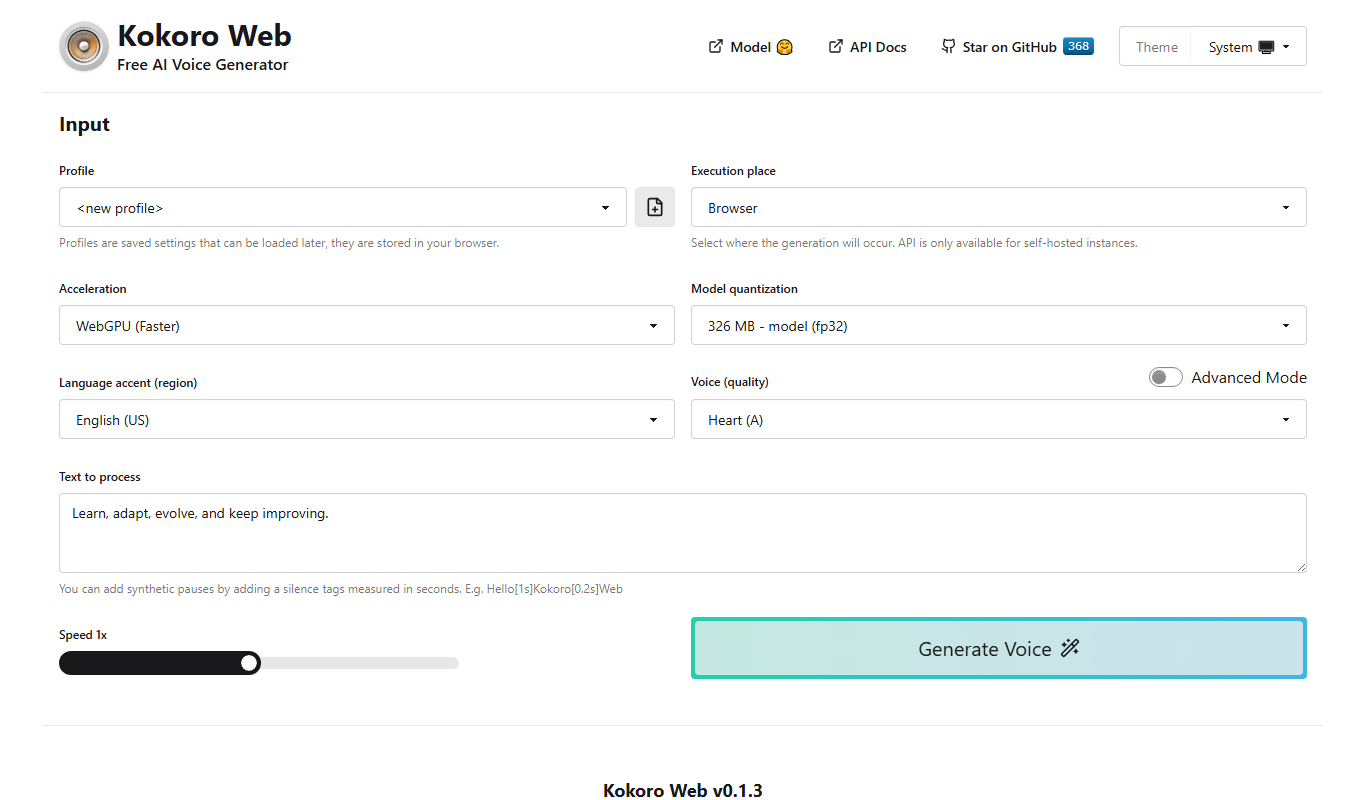Click the monitor icon in the theme selector
The height and width of the screenshot is (800, 1366).
click(x=1266, y=47)
